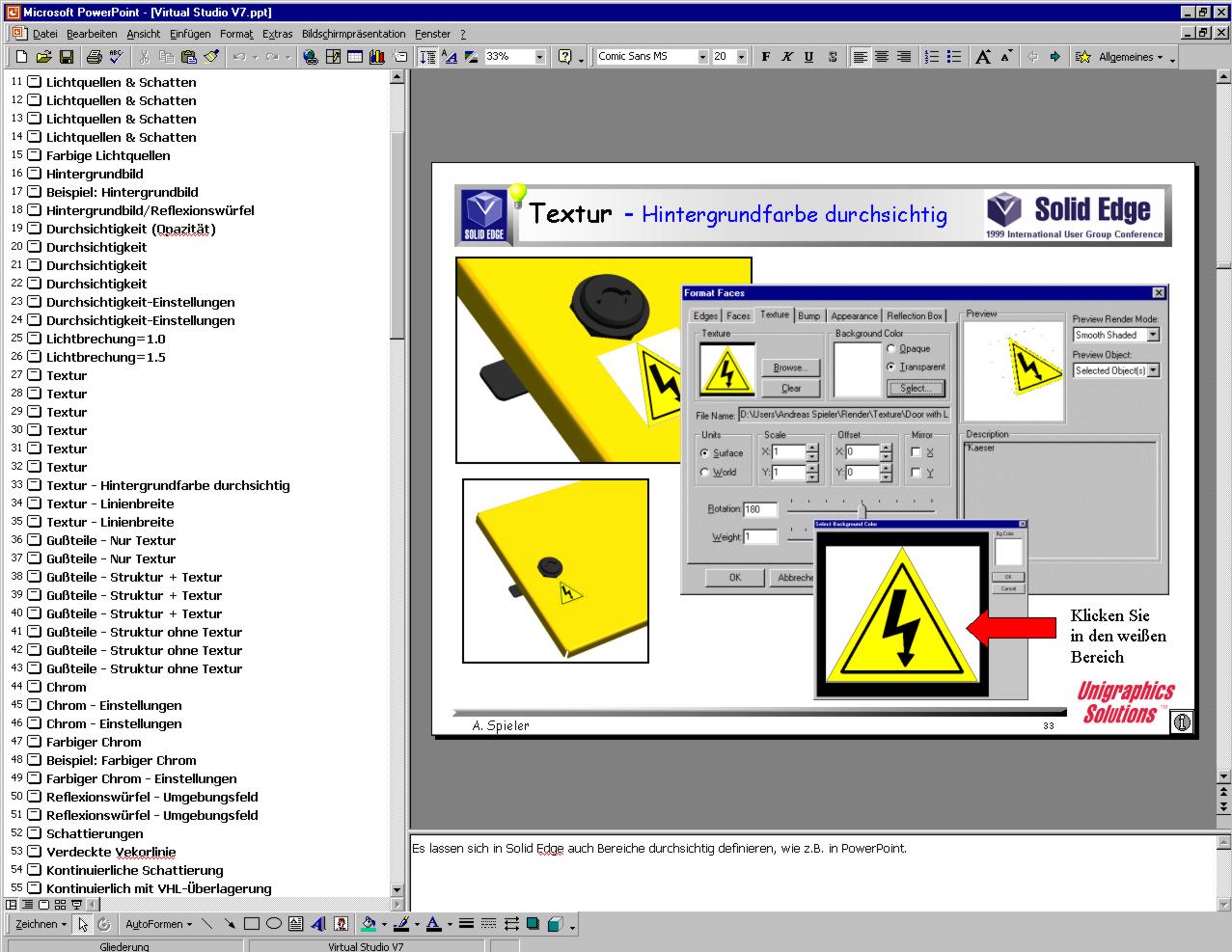Click the Insert Hyperlink globe icon
Viewport: 1232px width, 952px height.
(x=311, y=57)
